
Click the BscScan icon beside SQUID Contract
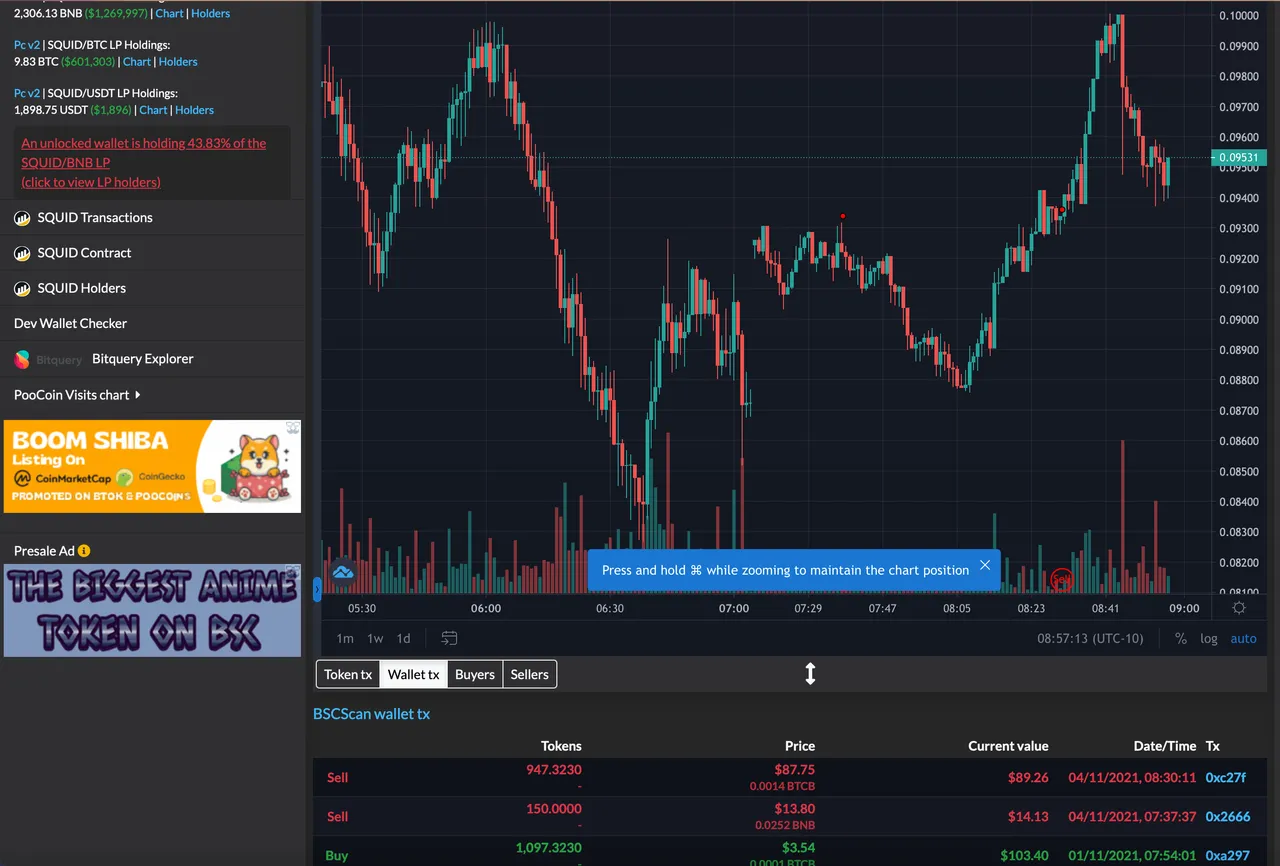(22, 253)
